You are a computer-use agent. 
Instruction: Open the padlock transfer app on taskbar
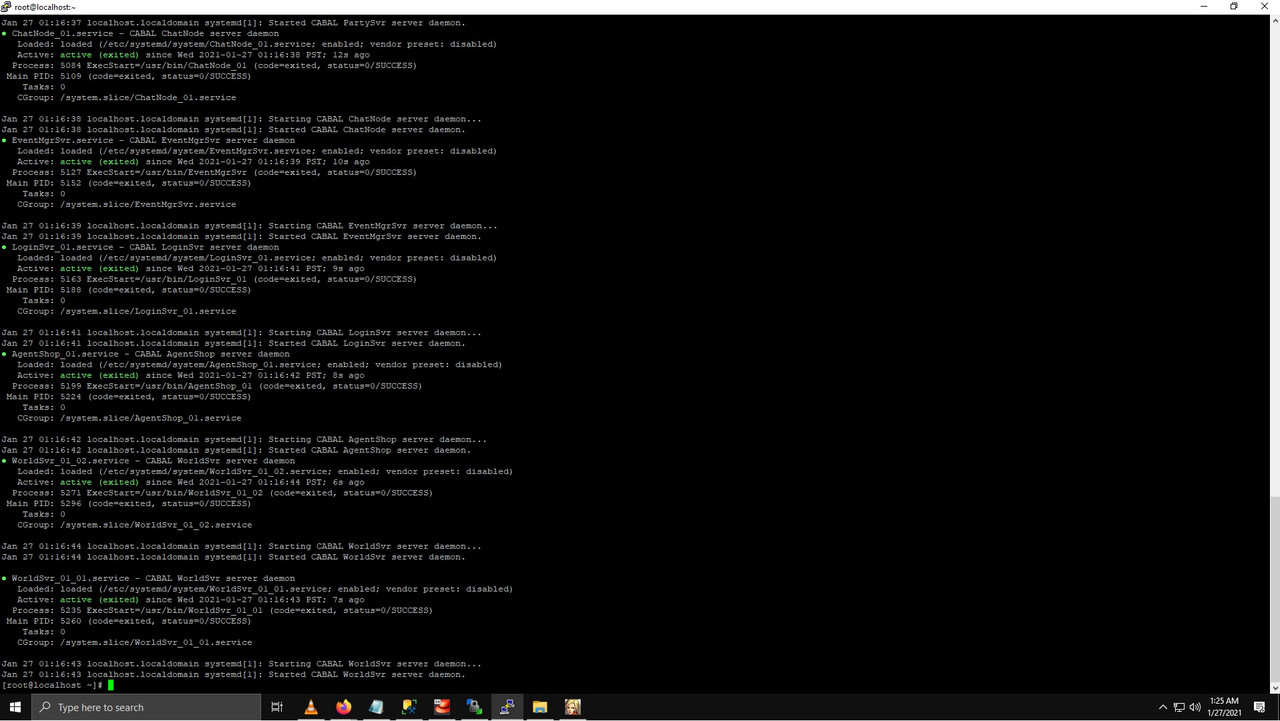(x=474, y=707)
